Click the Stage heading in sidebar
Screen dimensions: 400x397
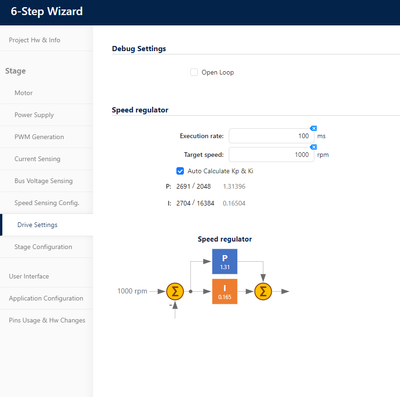coord(15,71)
